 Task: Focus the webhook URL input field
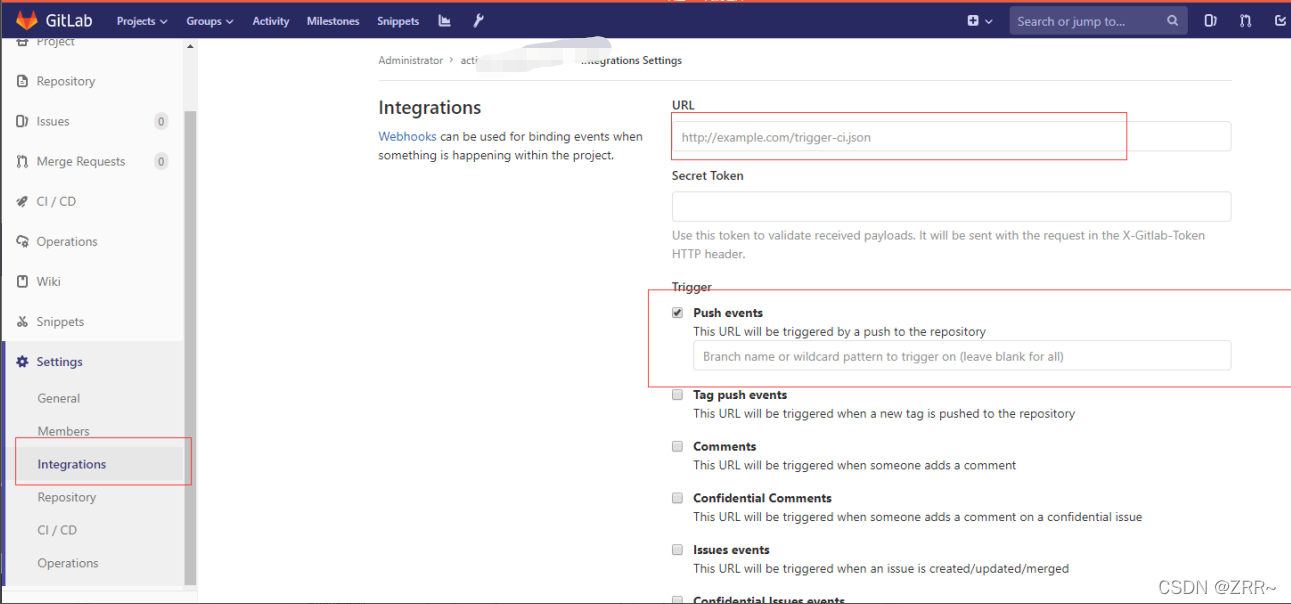(x=951, y=137)
